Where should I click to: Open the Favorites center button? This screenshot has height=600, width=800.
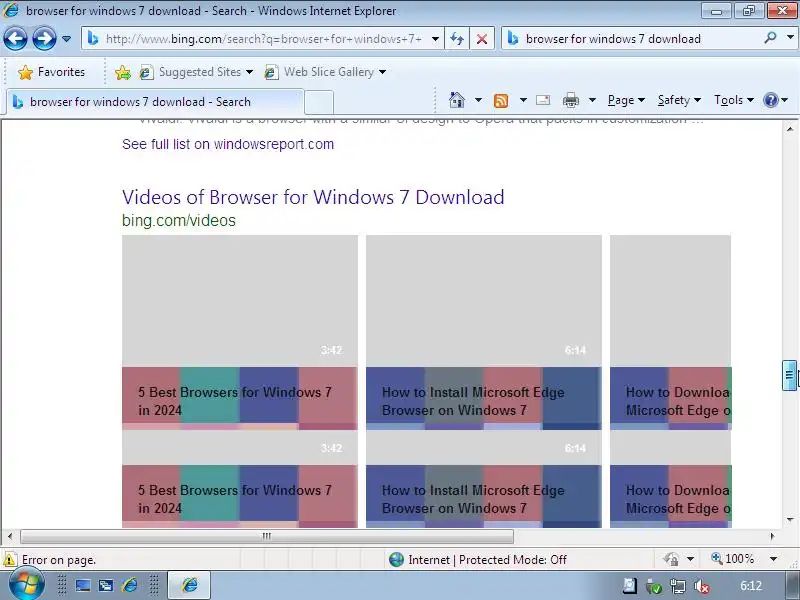pyautogui.click(x=51, y=72)
